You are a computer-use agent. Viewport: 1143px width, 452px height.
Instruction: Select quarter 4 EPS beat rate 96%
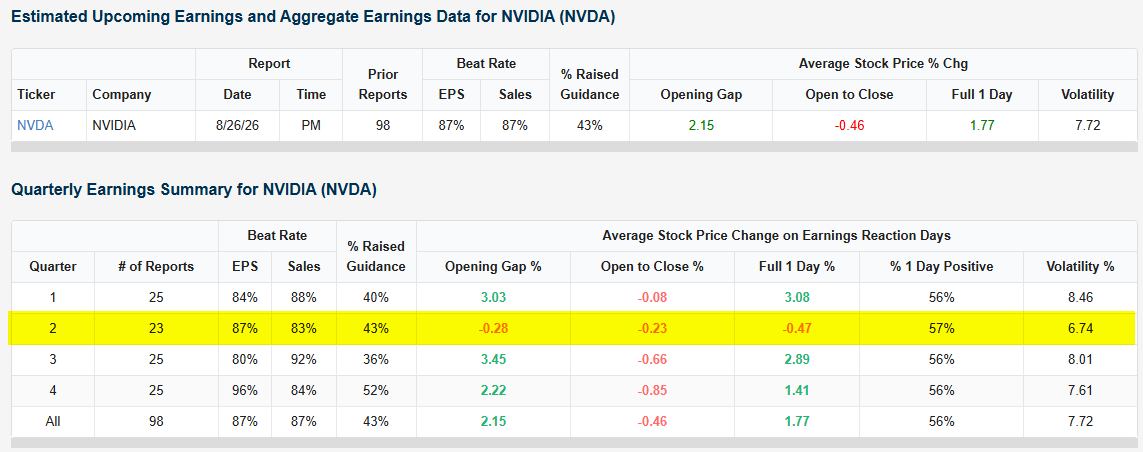click(x=246, y=390)
